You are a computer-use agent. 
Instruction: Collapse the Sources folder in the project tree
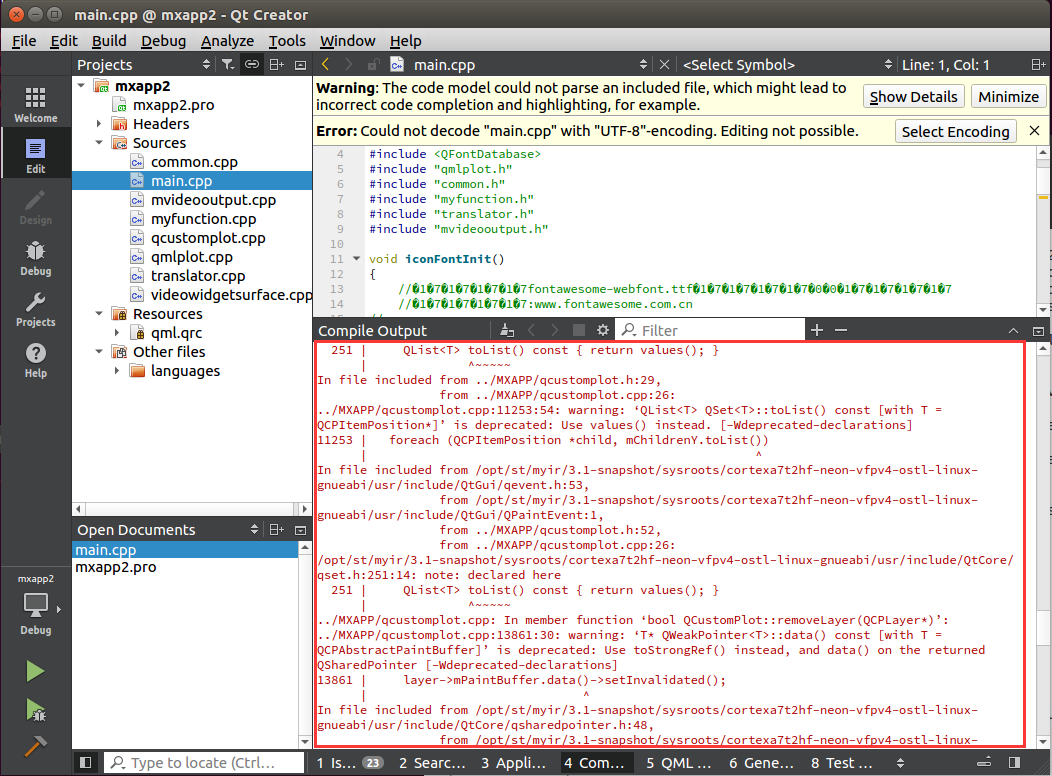click(x=100, y=143)
